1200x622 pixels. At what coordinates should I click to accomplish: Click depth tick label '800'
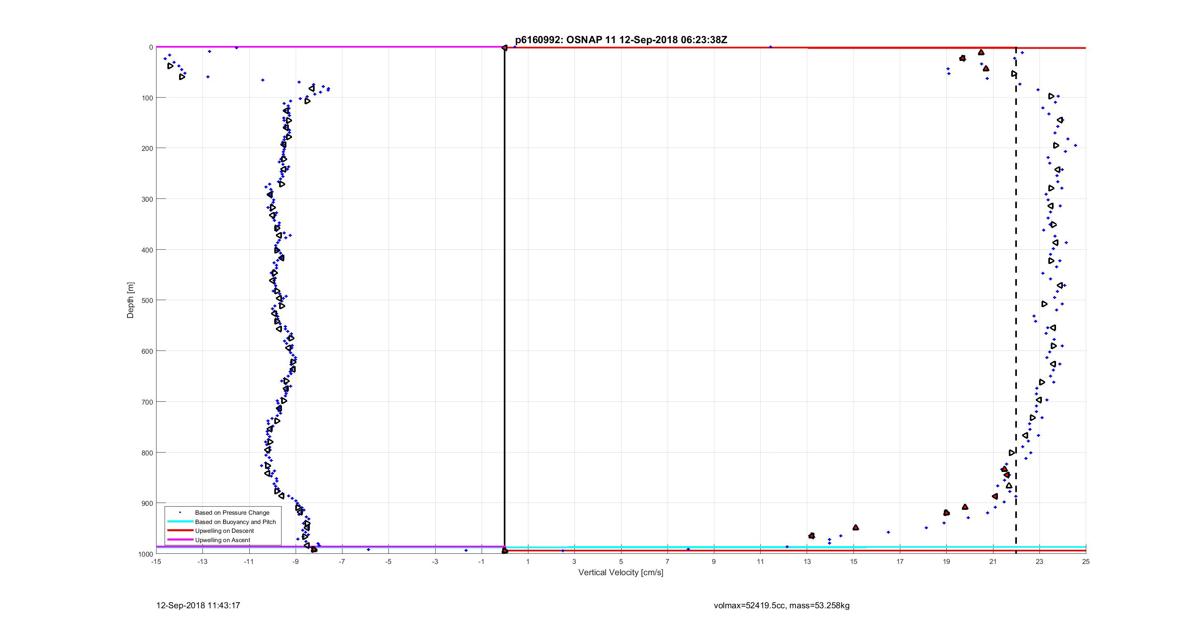pos(148,453)
